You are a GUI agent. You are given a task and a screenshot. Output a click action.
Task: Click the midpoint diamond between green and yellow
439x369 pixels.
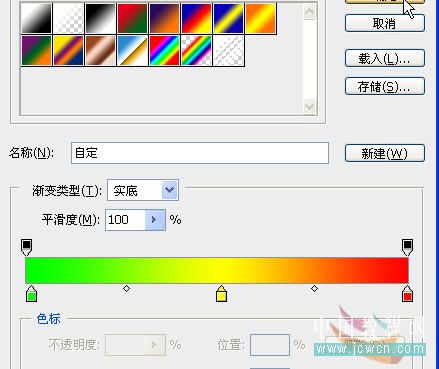[x=126, y=289]
